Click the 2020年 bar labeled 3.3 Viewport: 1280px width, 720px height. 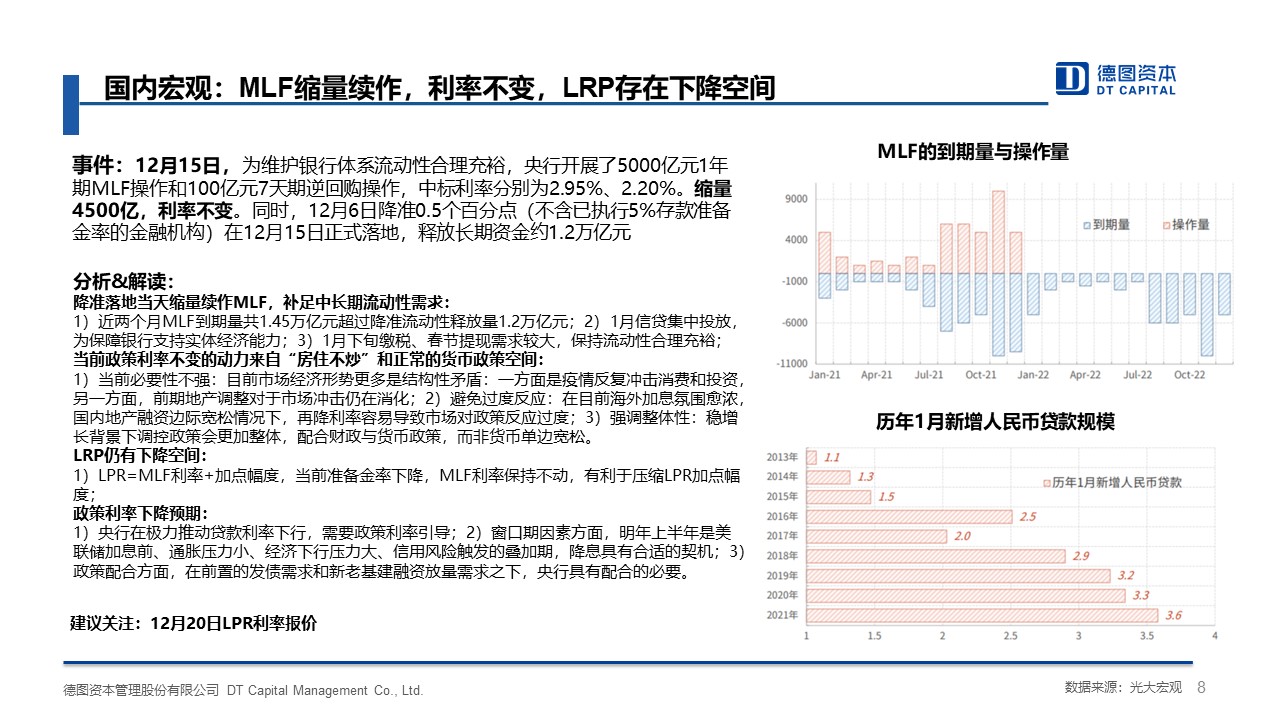point(964,595)
